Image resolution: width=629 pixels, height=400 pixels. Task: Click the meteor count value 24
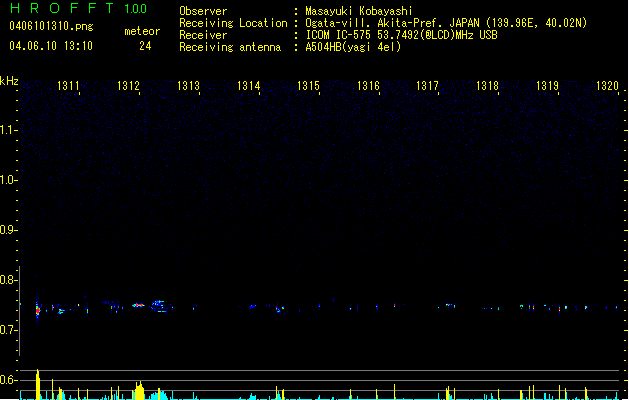(x=145, y=46)
